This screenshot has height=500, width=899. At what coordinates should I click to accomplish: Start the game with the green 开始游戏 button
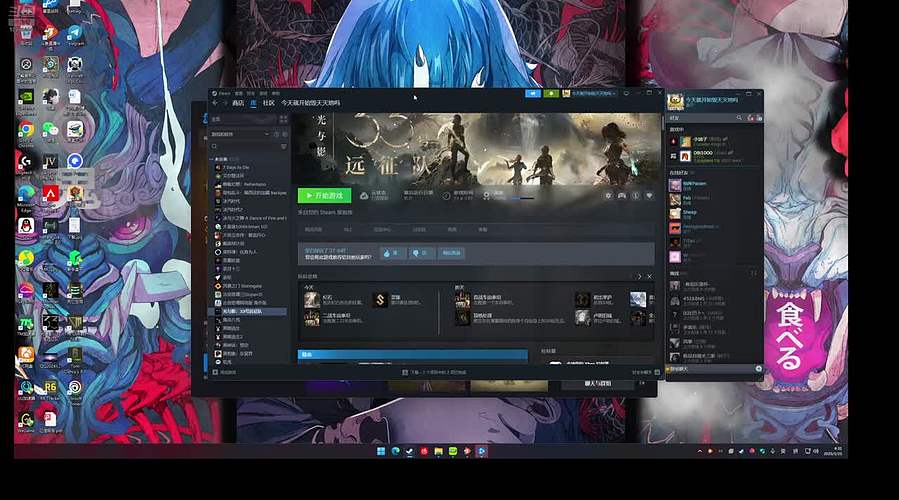point(325,196)
